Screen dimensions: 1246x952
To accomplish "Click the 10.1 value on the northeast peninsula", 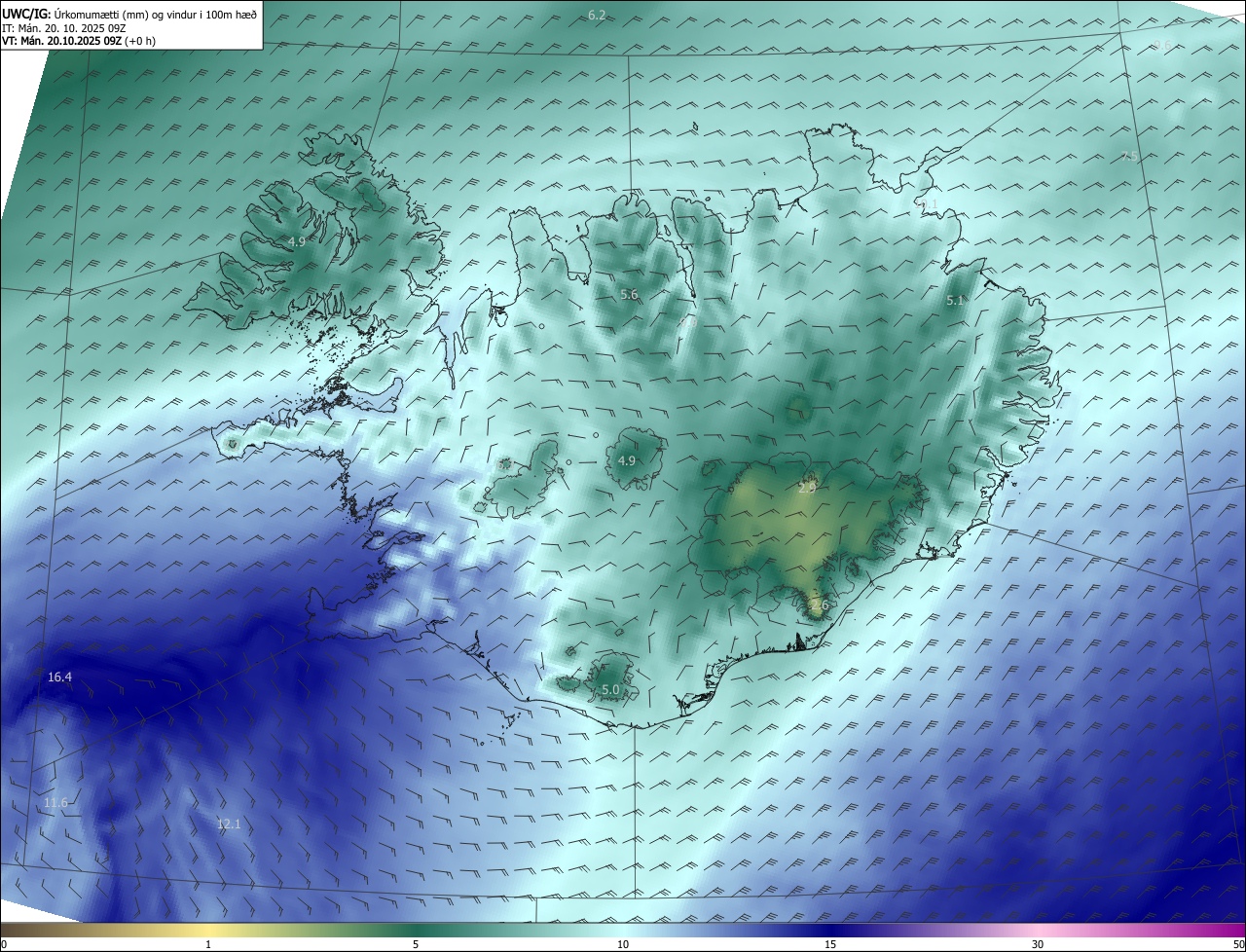I will click(927, 204).
